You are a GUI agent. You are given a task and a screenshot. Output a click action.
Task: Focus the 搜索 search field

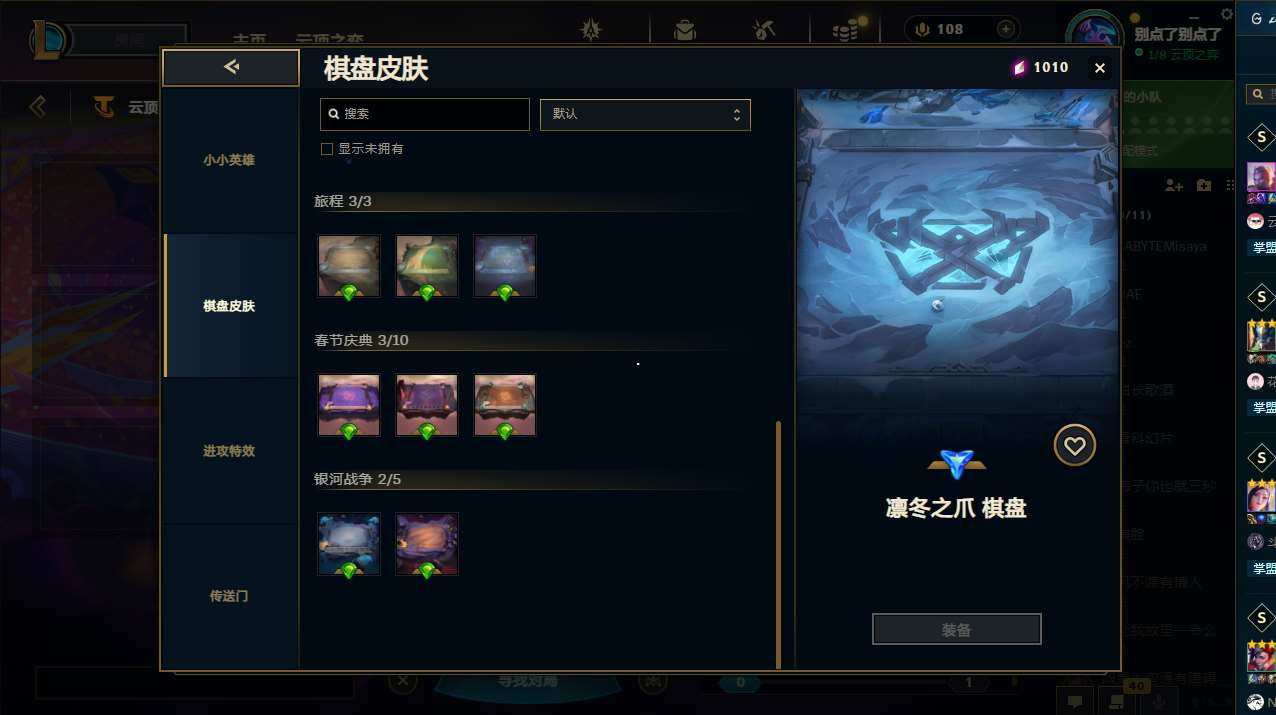click(424, 114)
